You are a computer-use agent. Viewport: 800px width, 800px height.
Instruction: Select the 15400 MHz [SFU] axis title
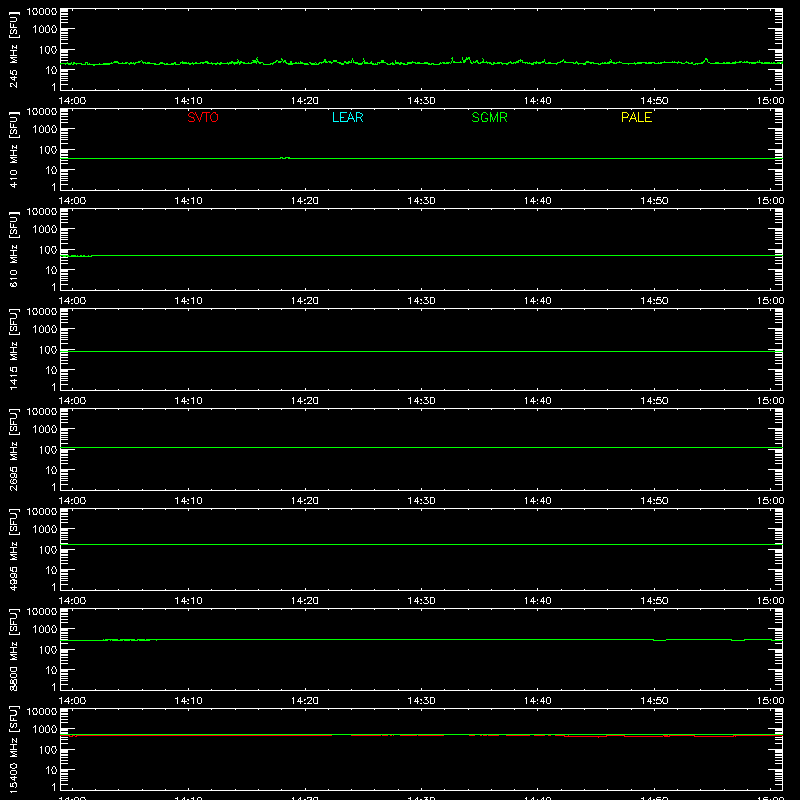coord(13,749)
